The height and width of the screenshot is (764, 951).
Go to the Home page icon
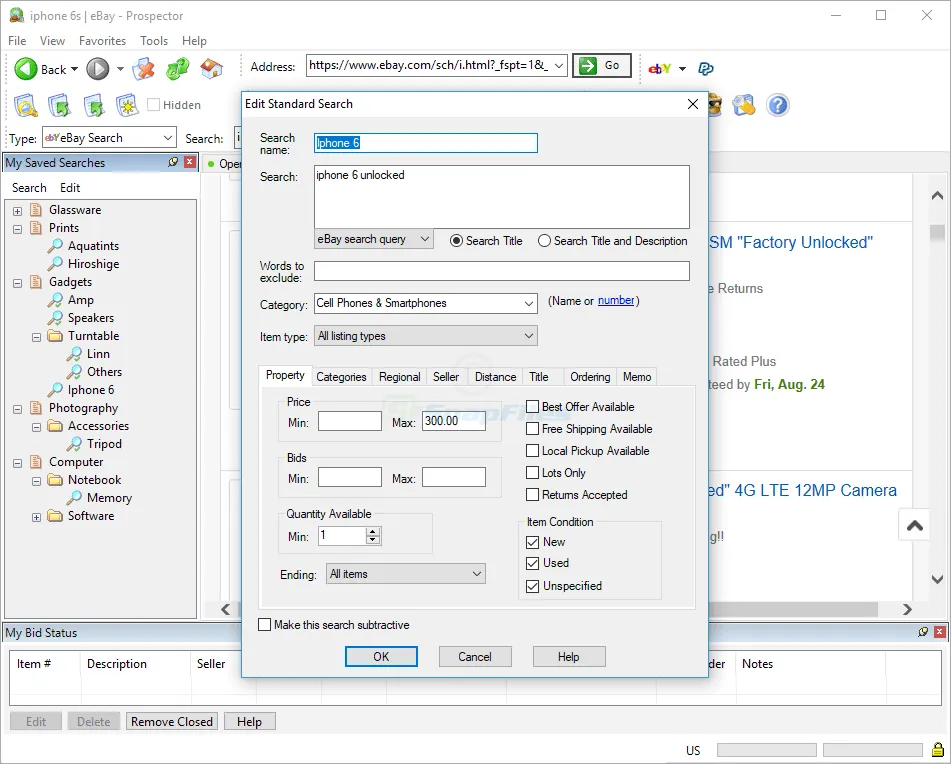(212, 69)
